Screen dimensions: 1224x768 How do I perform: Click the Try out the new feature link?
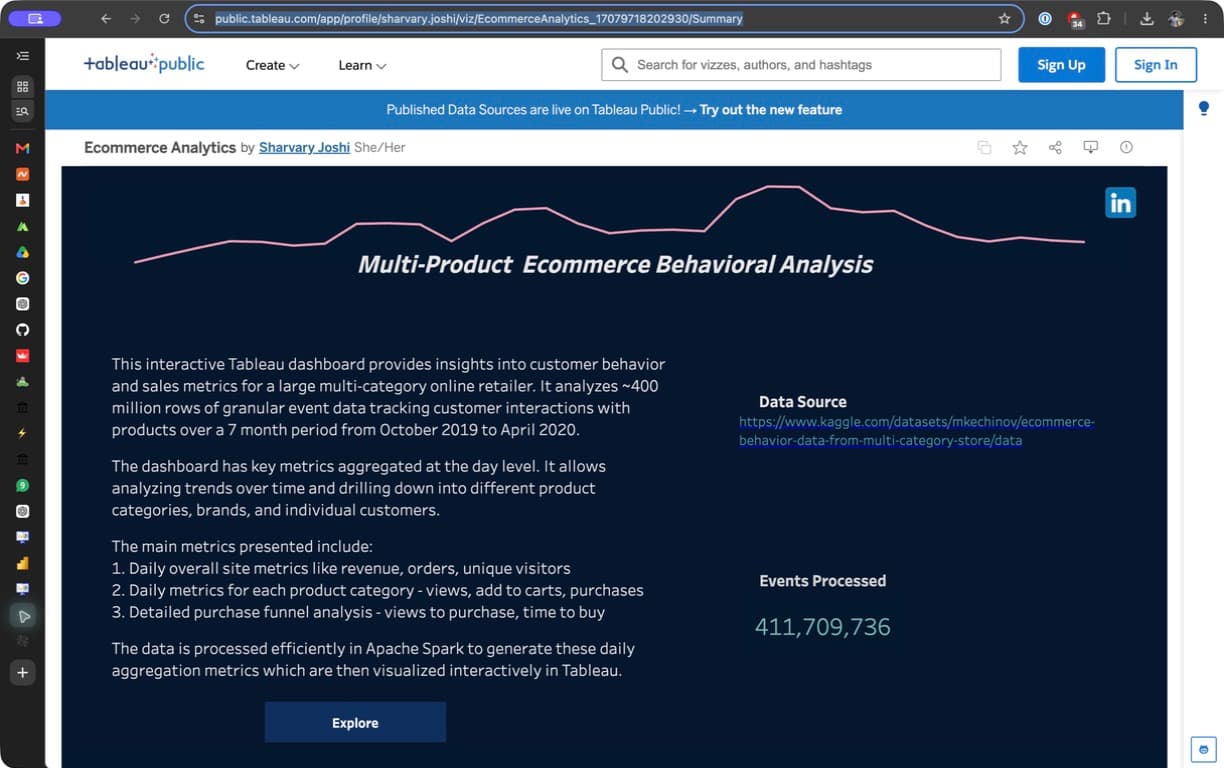[x=771, y=110]
